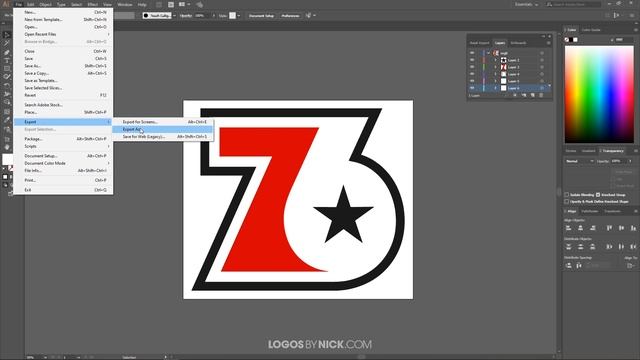Click horizontal align left icon

click(x=569, y=228)
